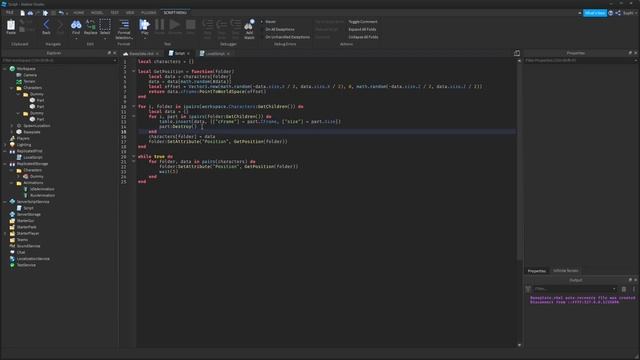Select the Never break option
This screenshot has height=360, width=640.
click(x=270, y=22)
